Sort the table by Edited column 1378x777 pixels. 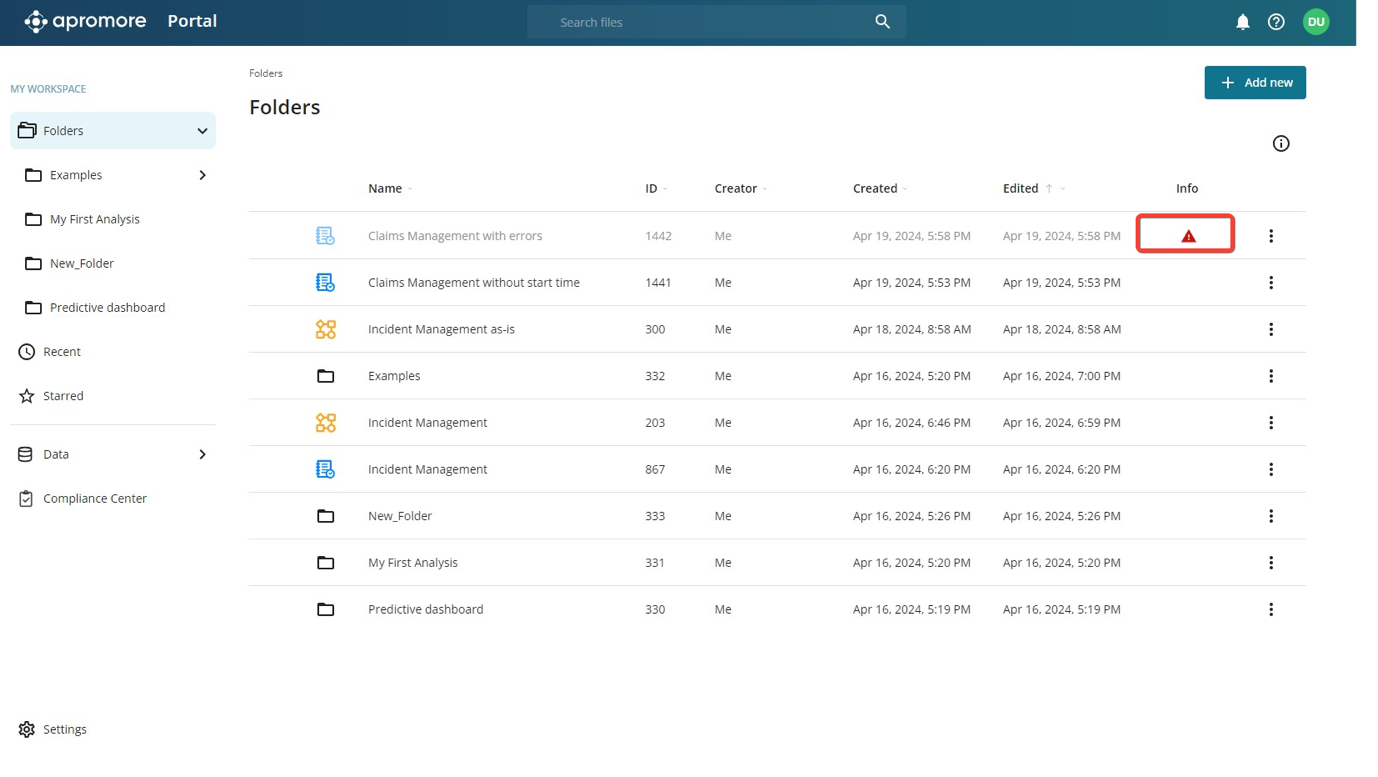coord(1021,188)
